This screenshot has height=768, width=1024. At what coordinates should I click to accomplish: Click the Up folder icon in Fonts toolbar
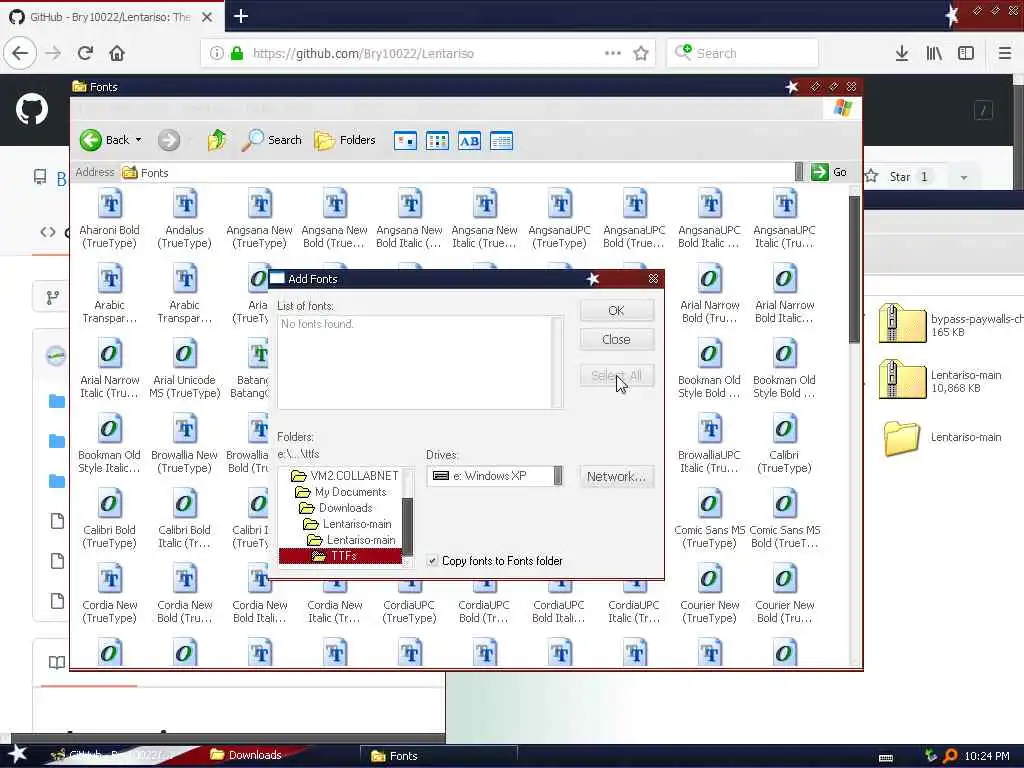pos(217,140)
